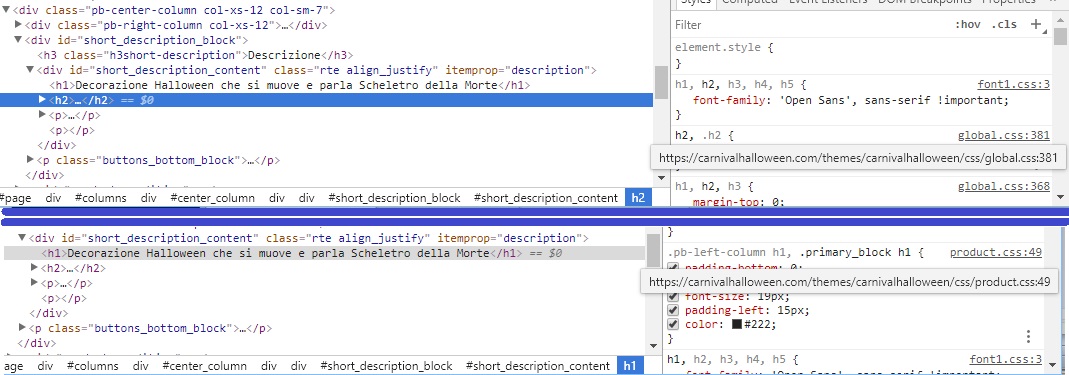The width and height of the screenshot is (1069, 375).
Task: Select the h2 breadcrumb item
Action: [638, 198]
